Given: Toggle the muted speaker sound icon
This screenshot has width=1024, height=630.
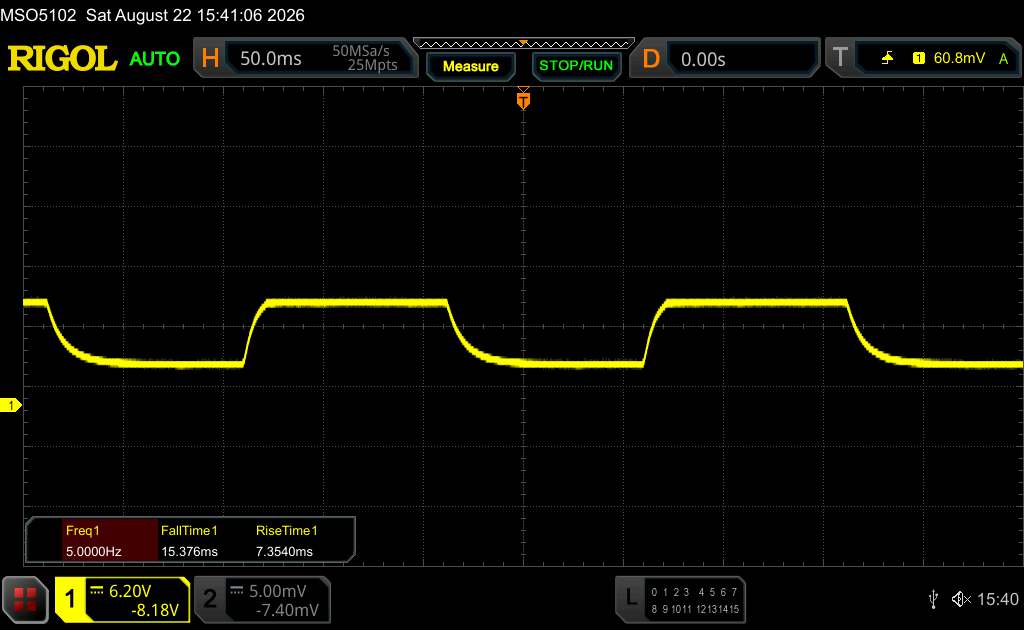Looking at the screenshot, I should (961, 599).
